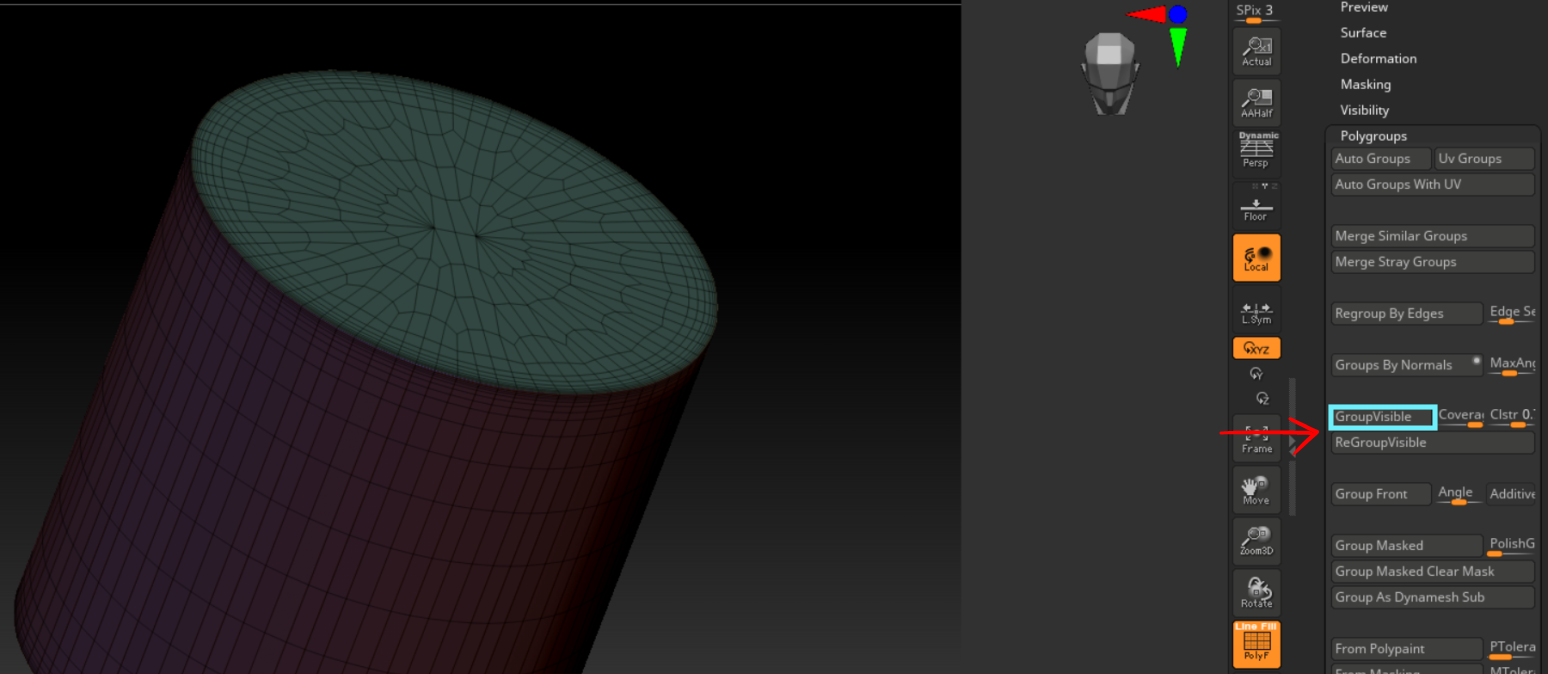Adjust the Angle slider
Image resolution: width=1548 pixels, height=674 pixels.
[x=1459, y=494]
